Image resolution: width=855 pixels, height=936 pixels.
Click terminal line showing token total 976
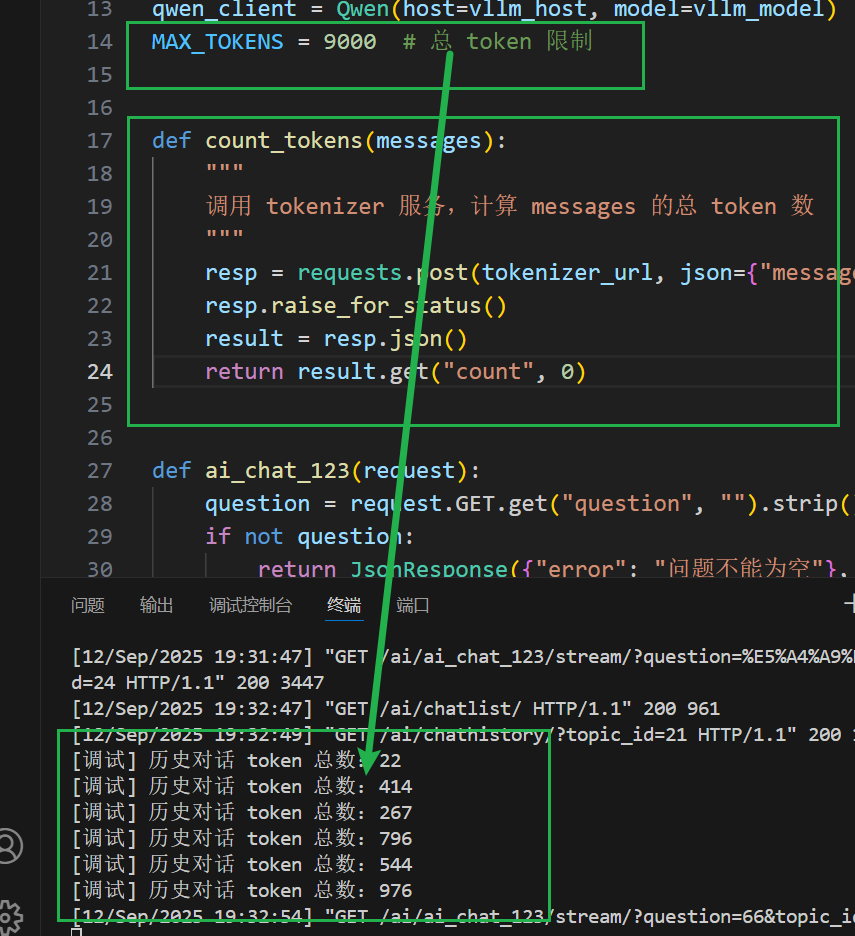tap(242, 890)
